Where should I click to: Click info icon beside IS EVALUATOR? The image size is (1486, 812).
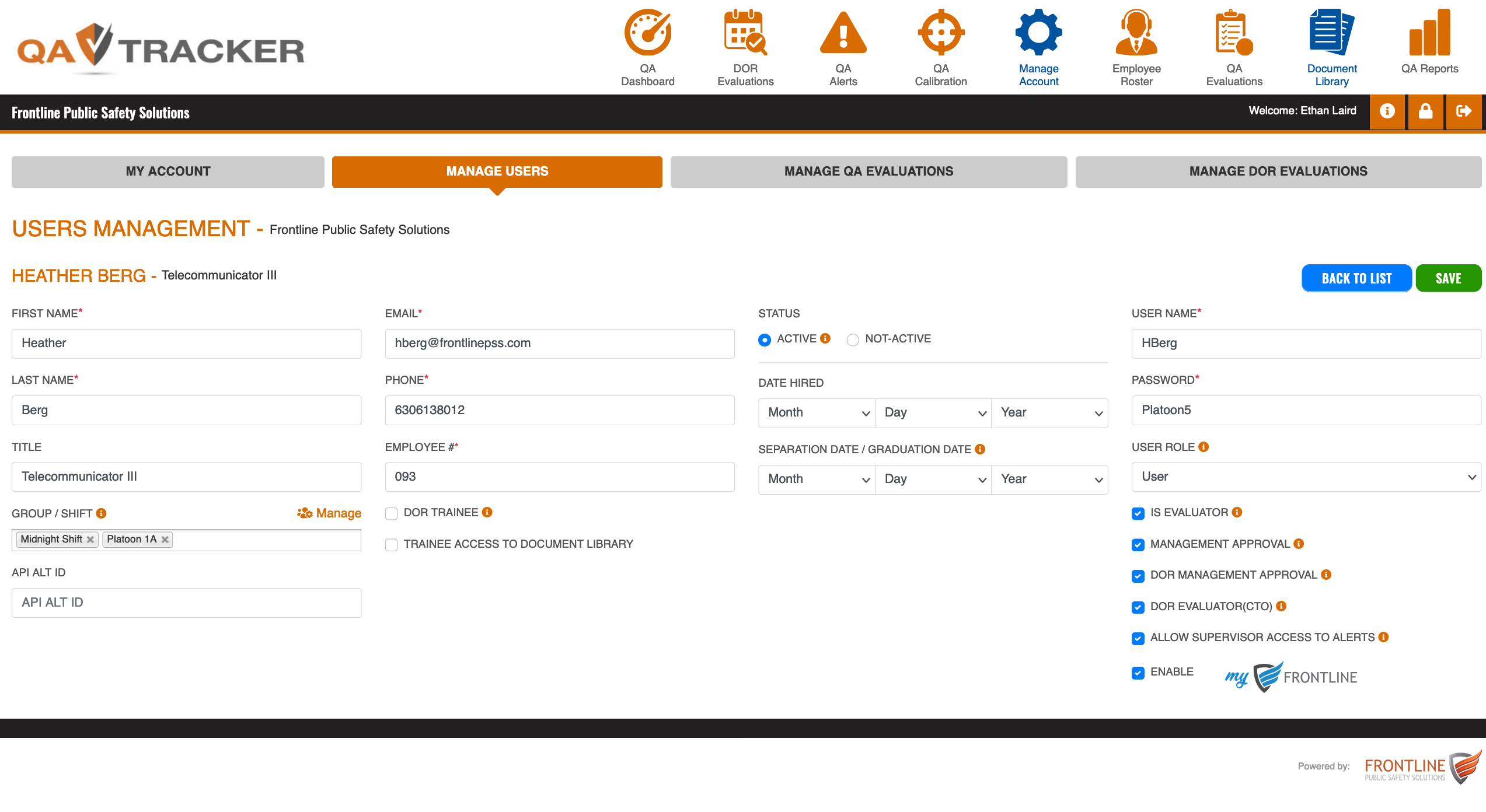point(1237,512)
